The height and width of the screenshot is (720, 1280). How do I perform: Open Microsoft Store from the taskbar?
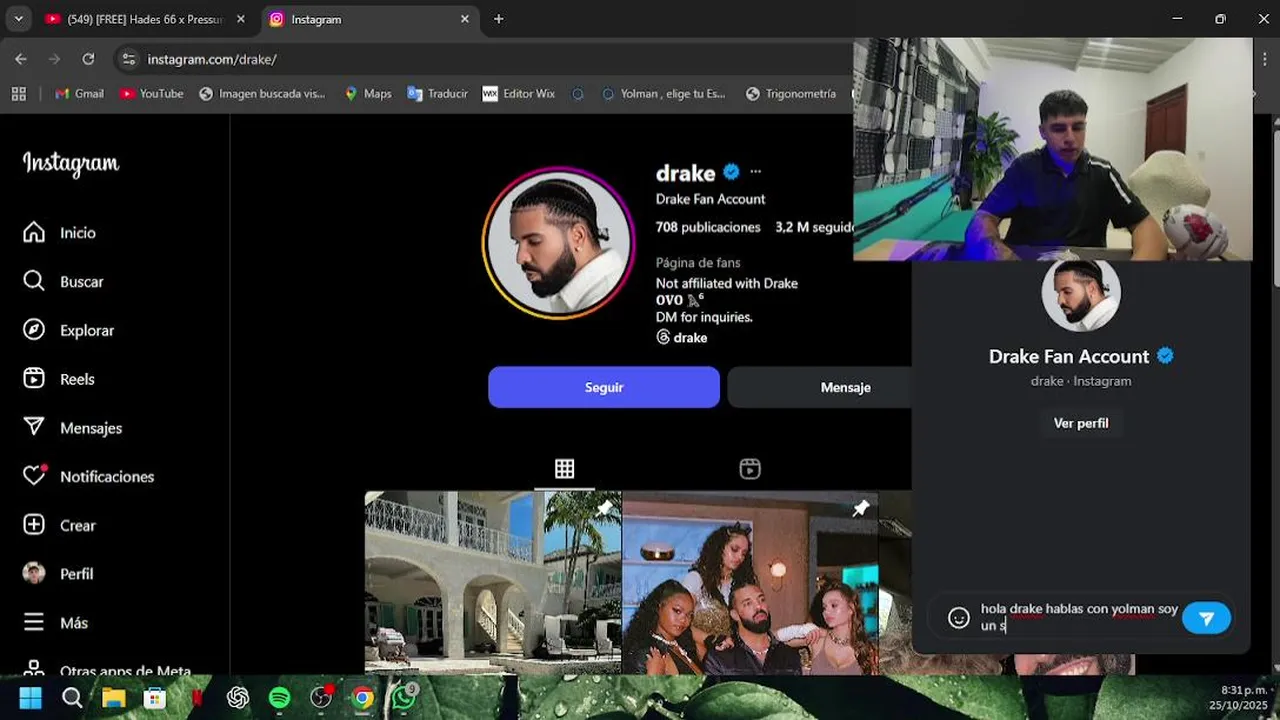click(x=155, y=697)
